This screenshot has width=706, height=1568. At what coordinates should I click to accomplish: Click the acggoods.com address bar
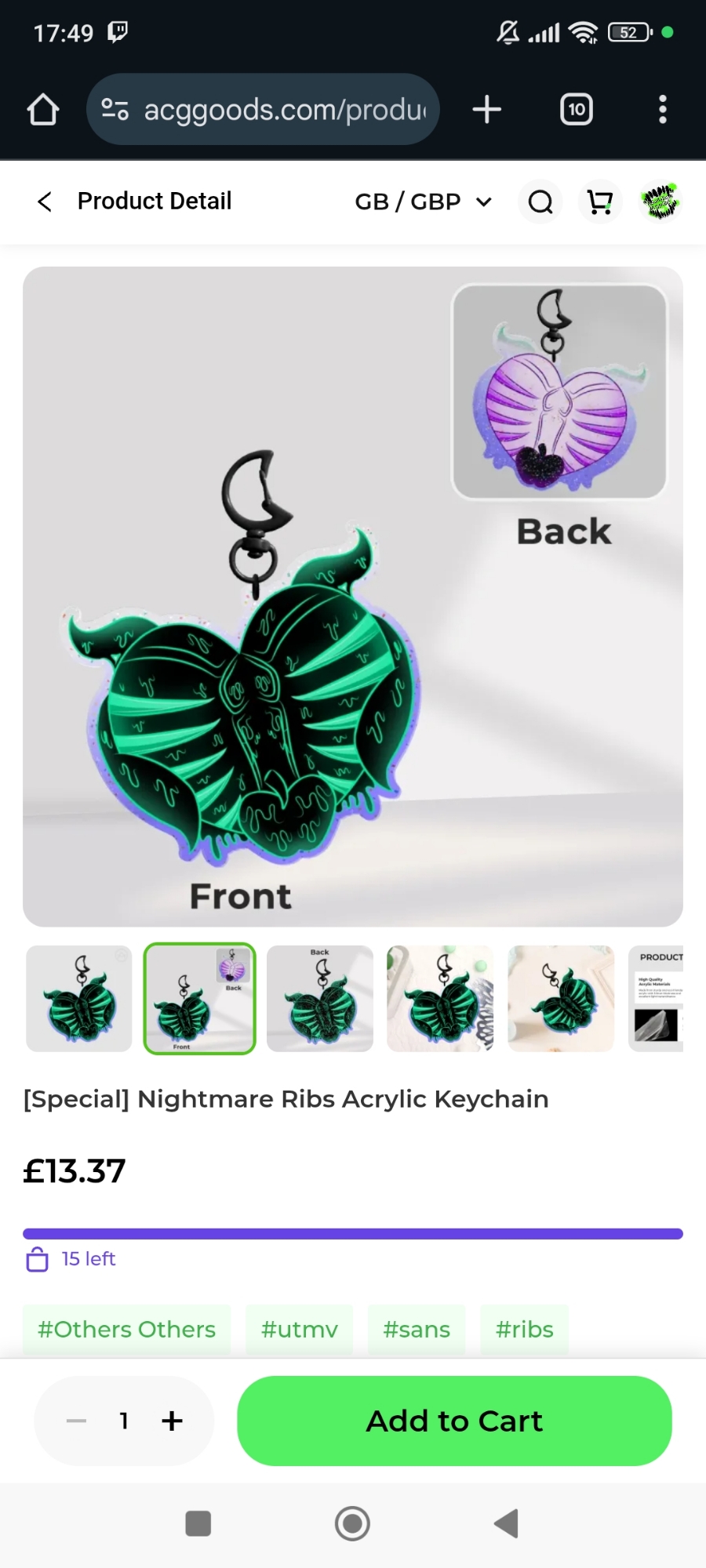tap(263, 110)
